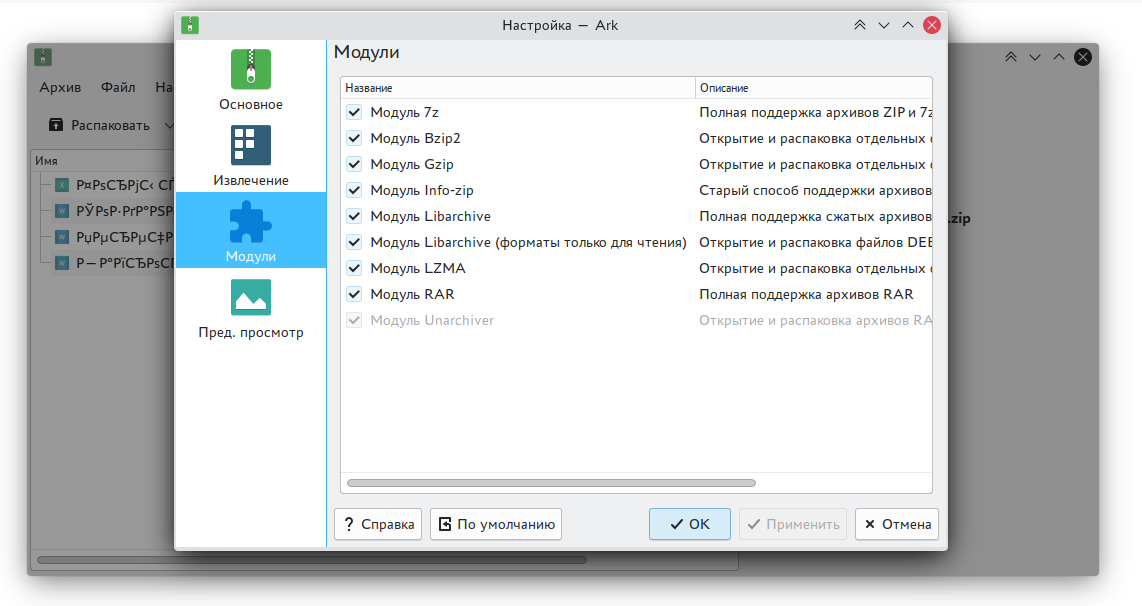1142x606 pixels.
Task: Confirm settings with the OK button
Action: pyautogui.click(x=690, y=524)
